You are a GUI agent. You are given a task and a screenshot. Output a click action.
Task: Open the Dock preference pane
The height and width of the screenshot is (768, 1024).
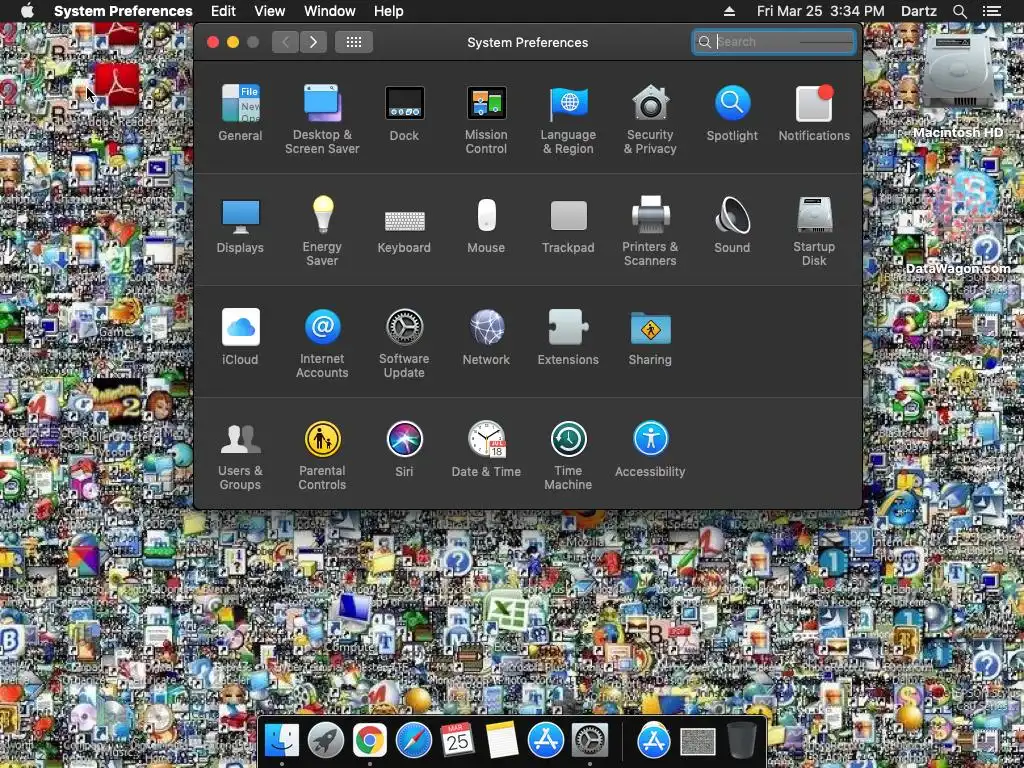click(x=404, y=113)
